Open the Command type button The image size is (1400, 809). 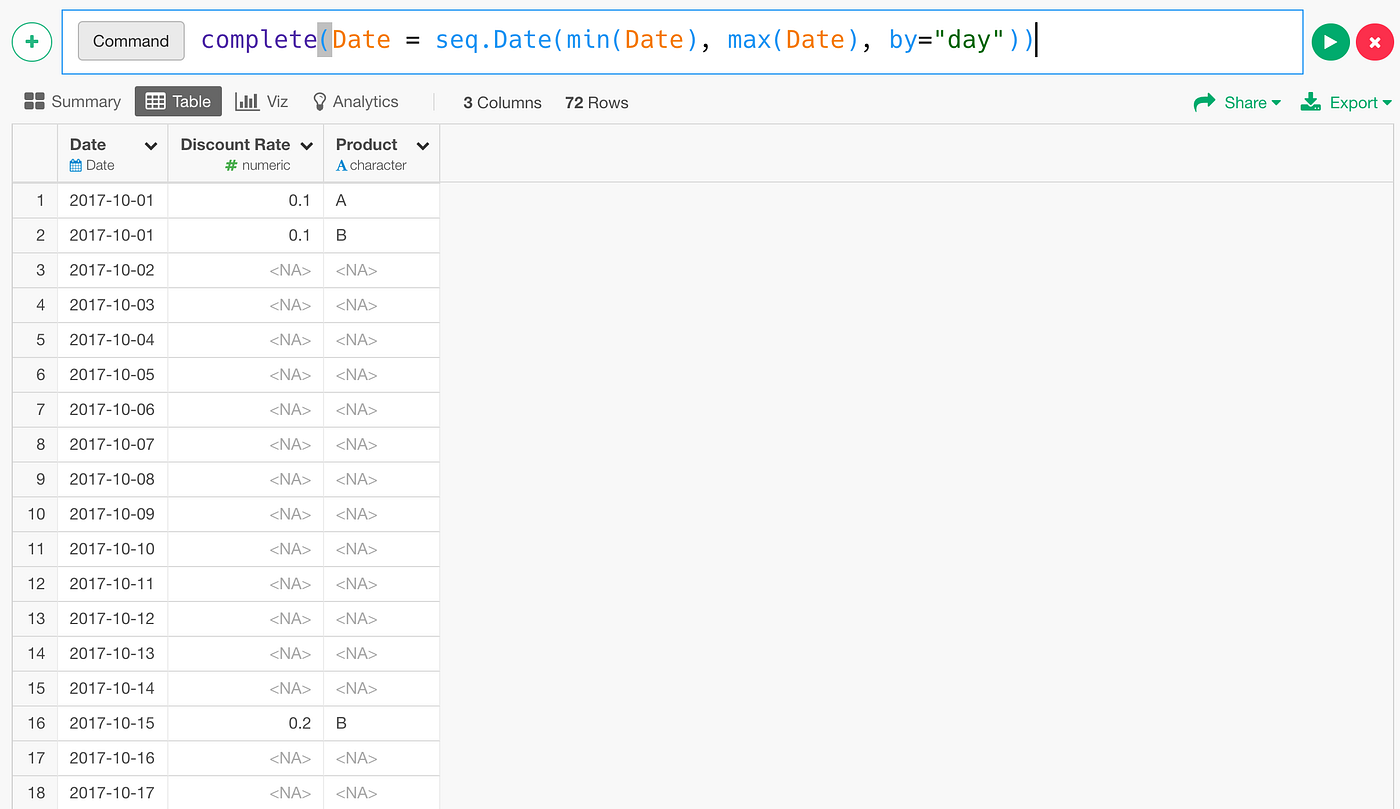tap(131, 41)
